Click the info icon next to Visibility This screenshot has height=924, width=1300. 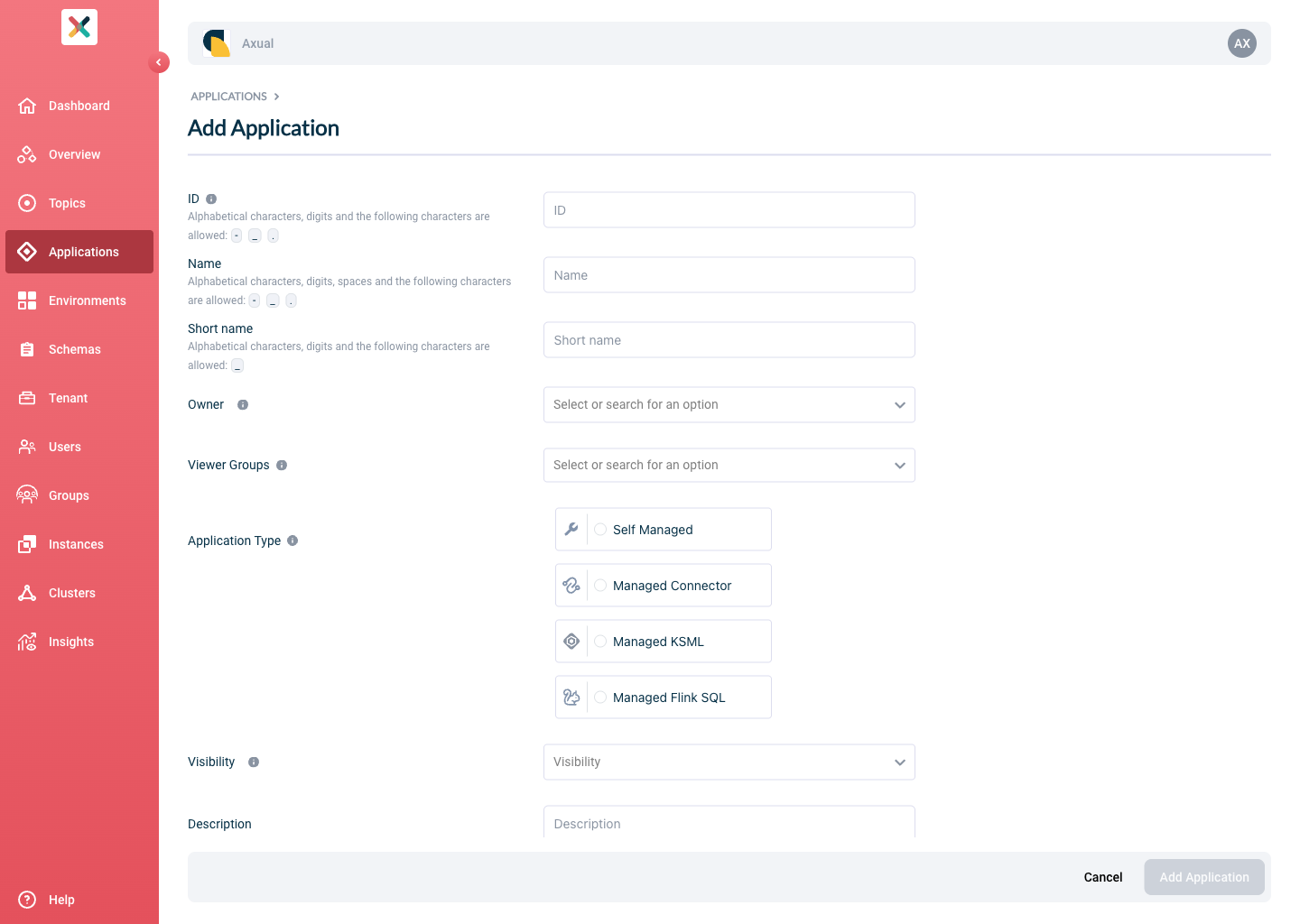pyautogui.click(x=254, y=762)
